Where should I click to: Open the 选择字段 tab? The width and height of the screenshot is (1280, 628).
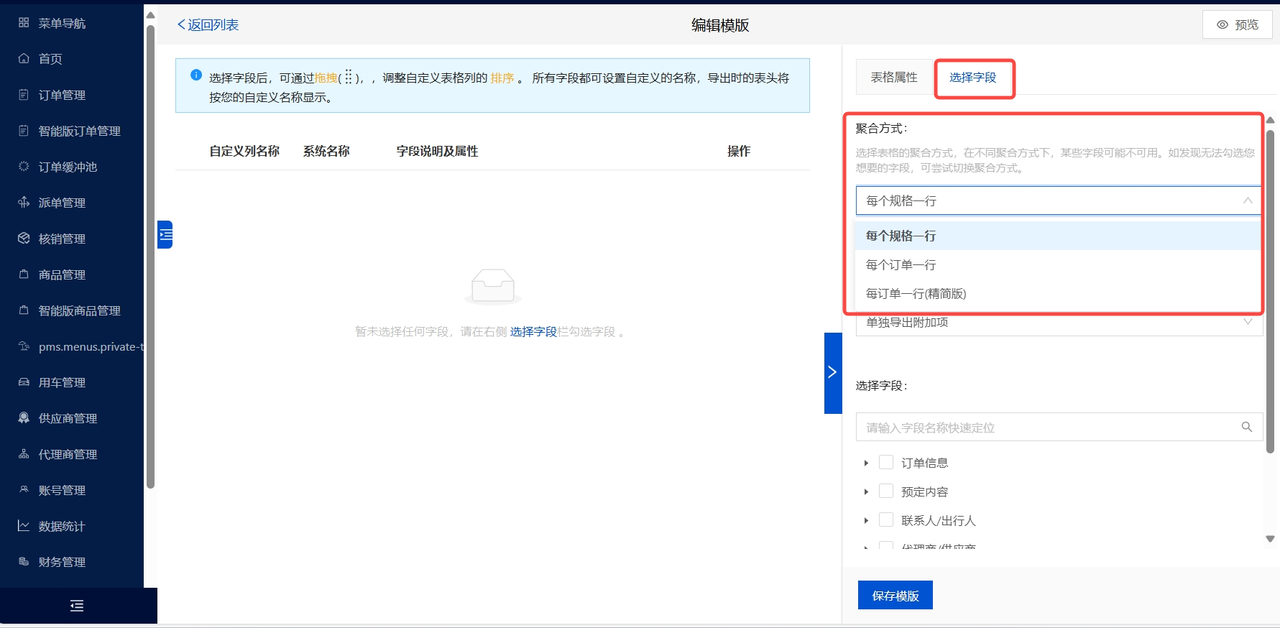[x=973, y=78]
